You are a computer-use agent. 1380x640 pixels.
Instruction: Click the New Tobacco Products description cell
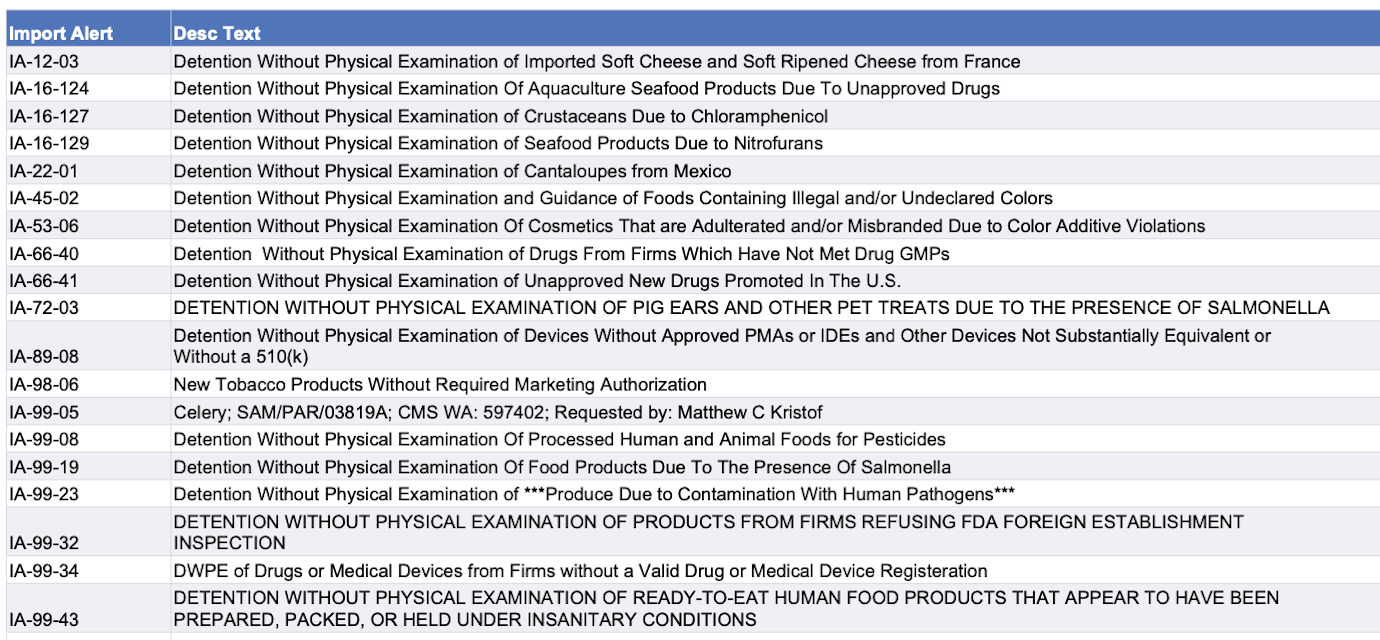pyautogui.click(x=440, y=384)
